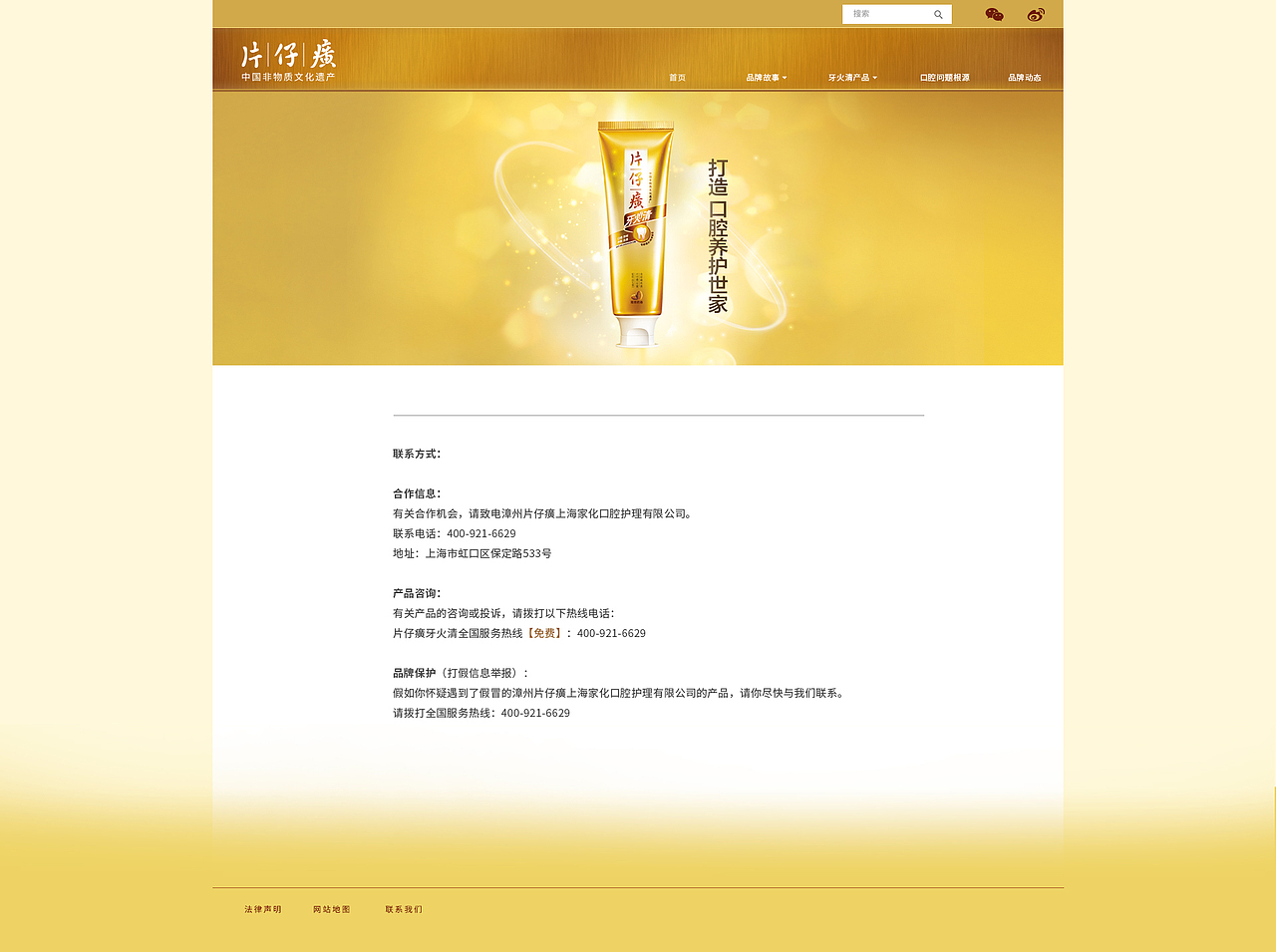Click the 【免费】 highlighted text
This screenshot has width=1276, height=952.
[x=544, y=633]
